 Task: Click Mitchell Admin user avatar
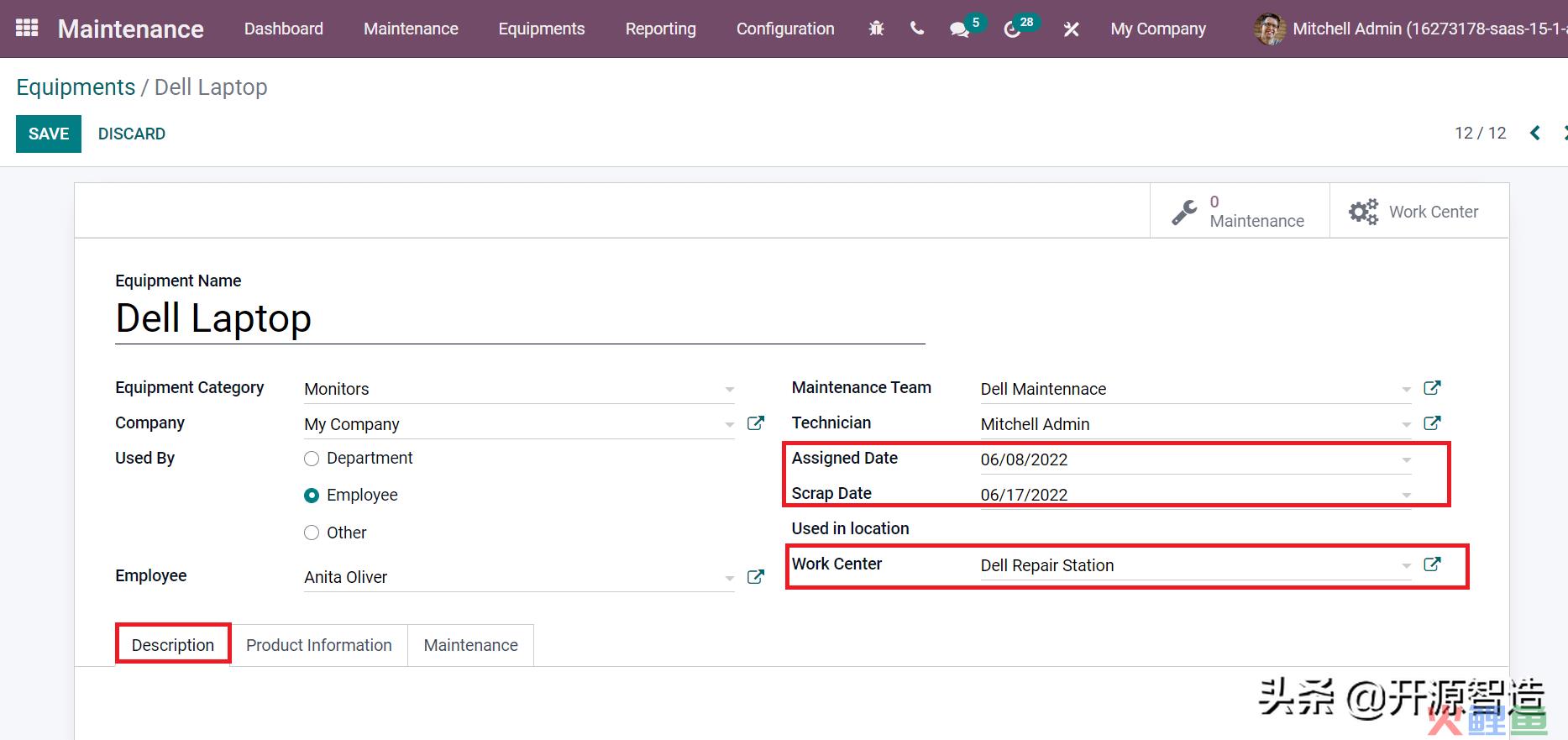[x=1268, y=29]
